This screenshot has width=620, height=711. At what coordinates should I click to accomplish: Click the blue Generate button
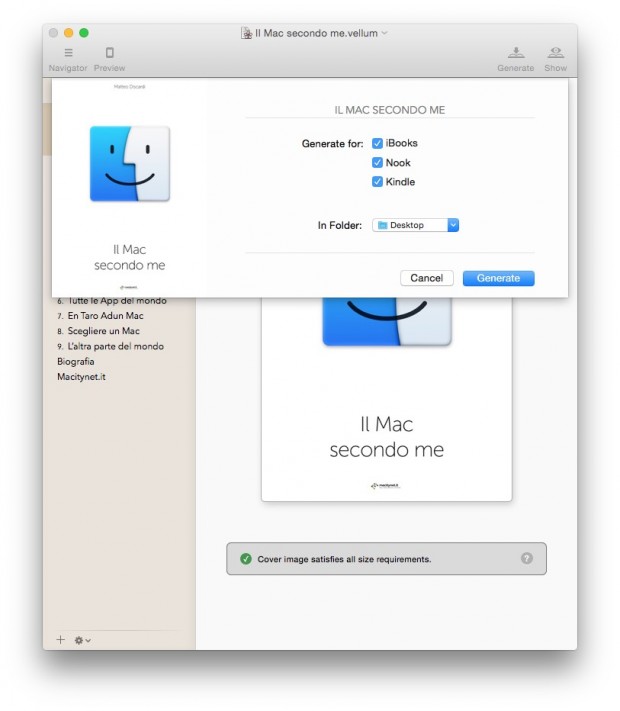click(x=498, y=278)
